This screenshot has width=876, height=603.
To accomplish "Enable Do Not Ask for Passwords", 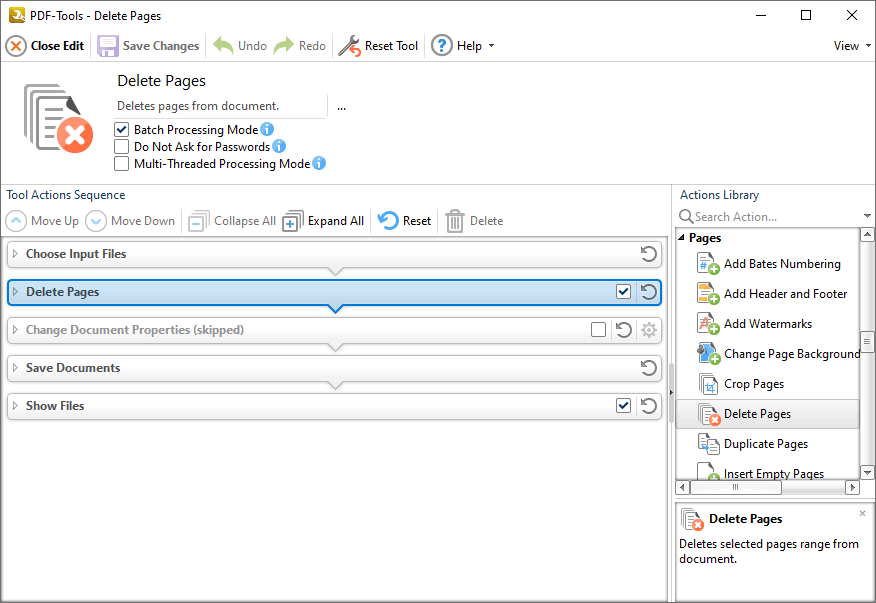I will pos(121,146).
